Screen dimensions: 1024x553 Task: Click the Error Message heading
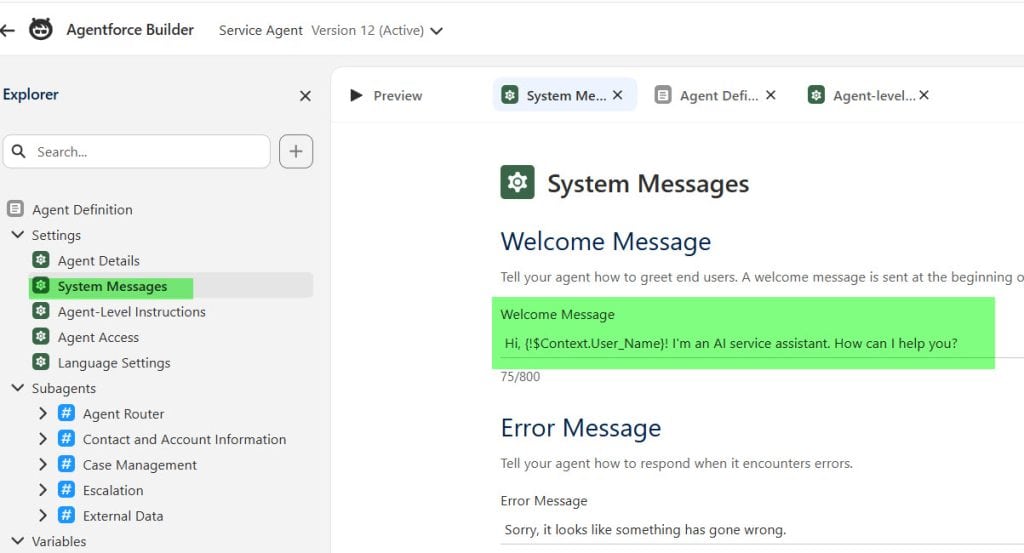581,428
